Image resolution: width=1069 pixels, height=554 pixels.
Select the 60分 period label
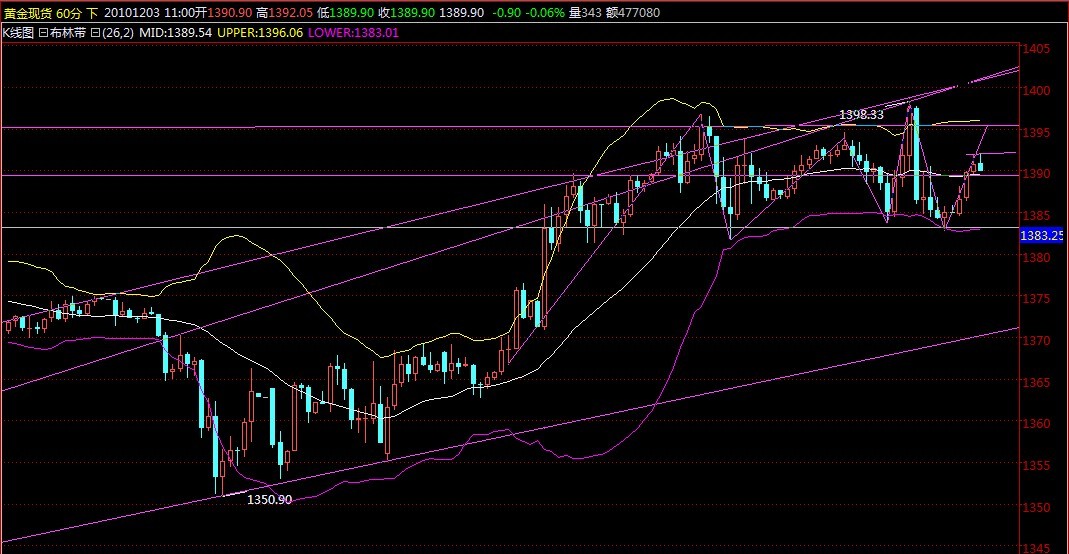[69, 13]
